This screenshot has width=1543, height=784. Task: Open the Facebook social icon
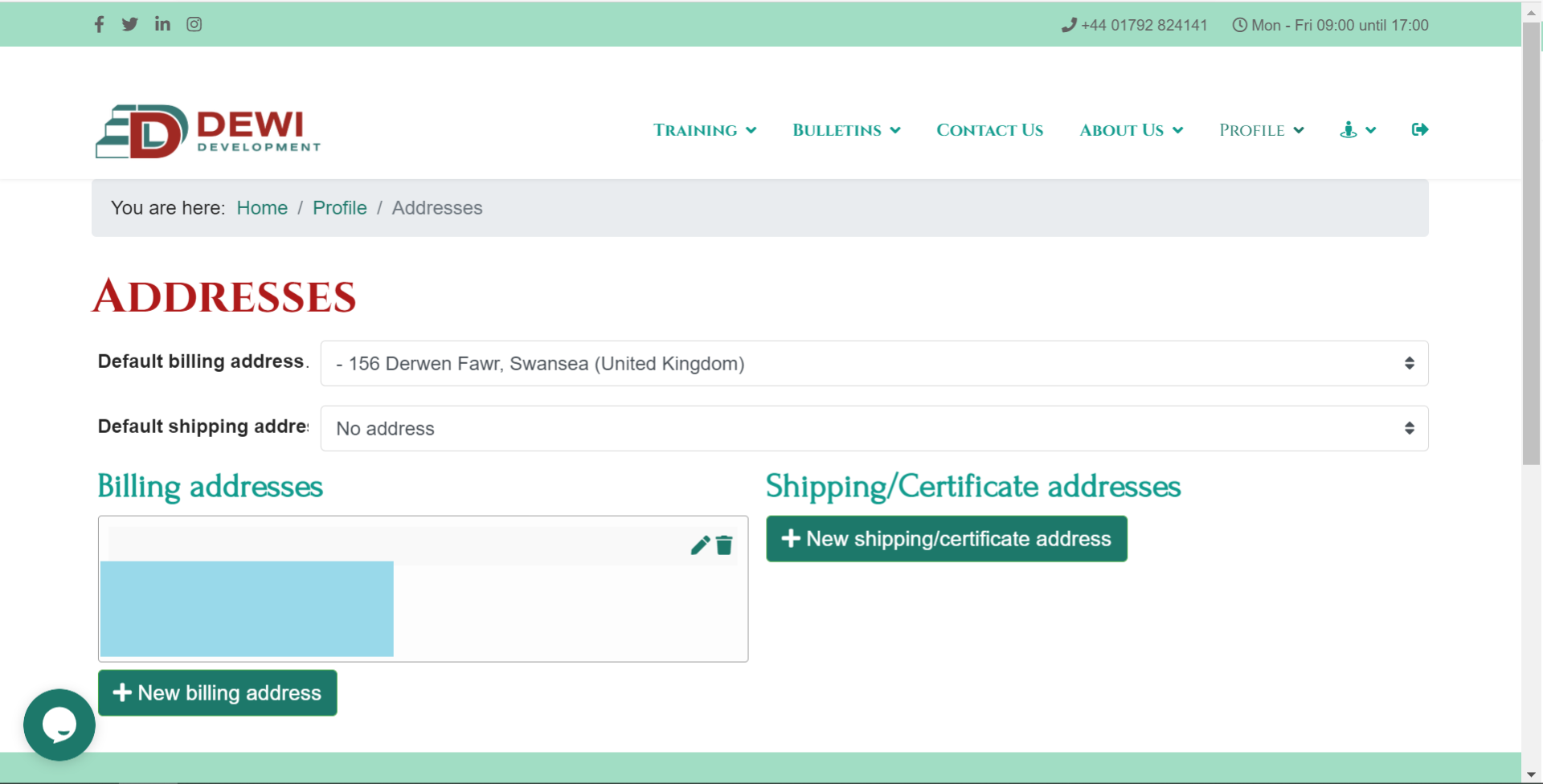(99, 24)
